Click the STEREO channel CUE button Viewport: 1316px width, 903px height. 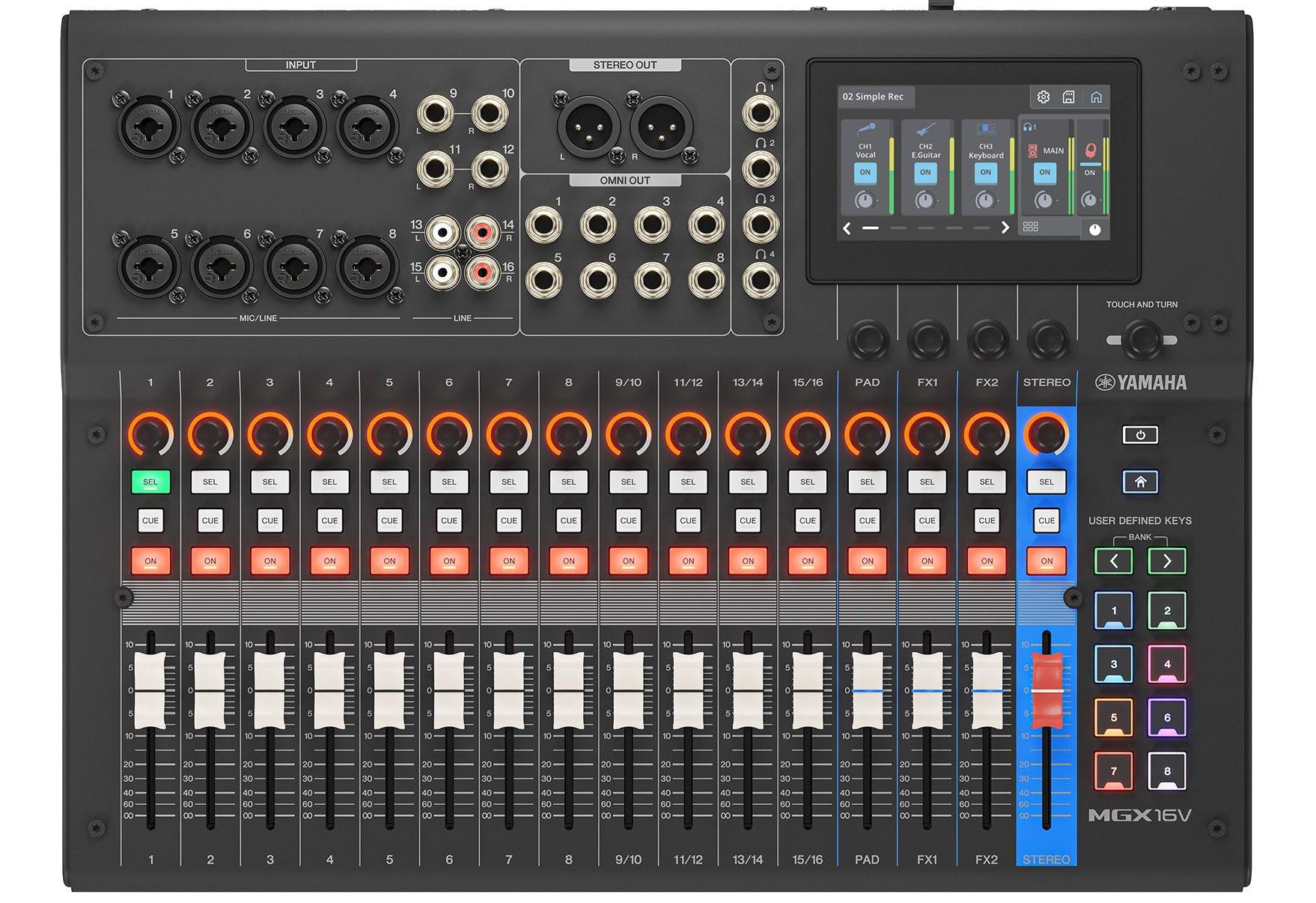coord(1047,520)
